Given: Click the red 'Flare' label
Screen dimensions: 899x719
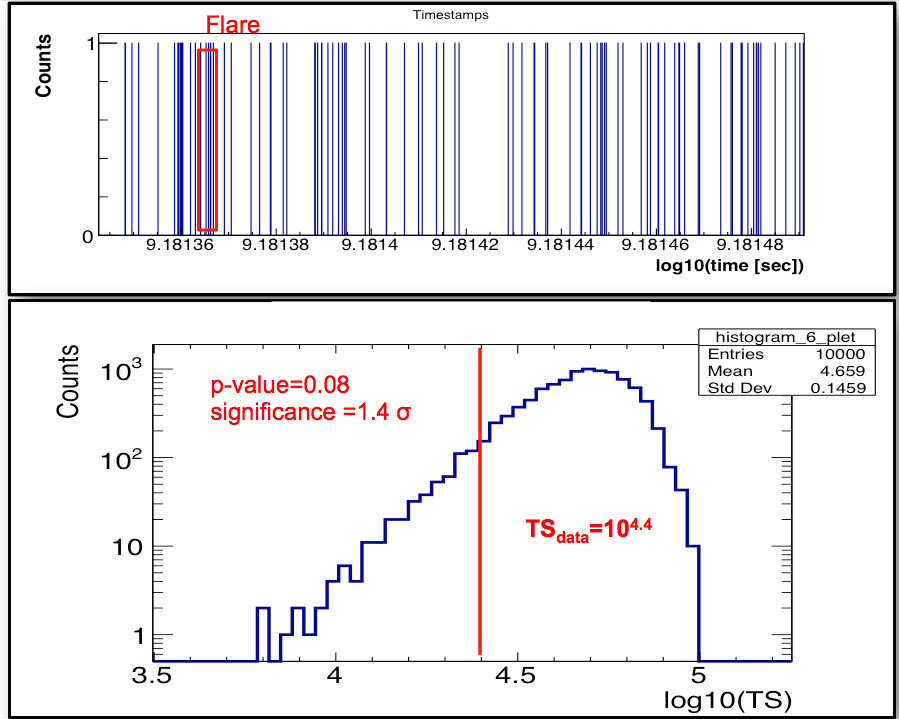Looking at the screenshot, I should pos(233,25).
